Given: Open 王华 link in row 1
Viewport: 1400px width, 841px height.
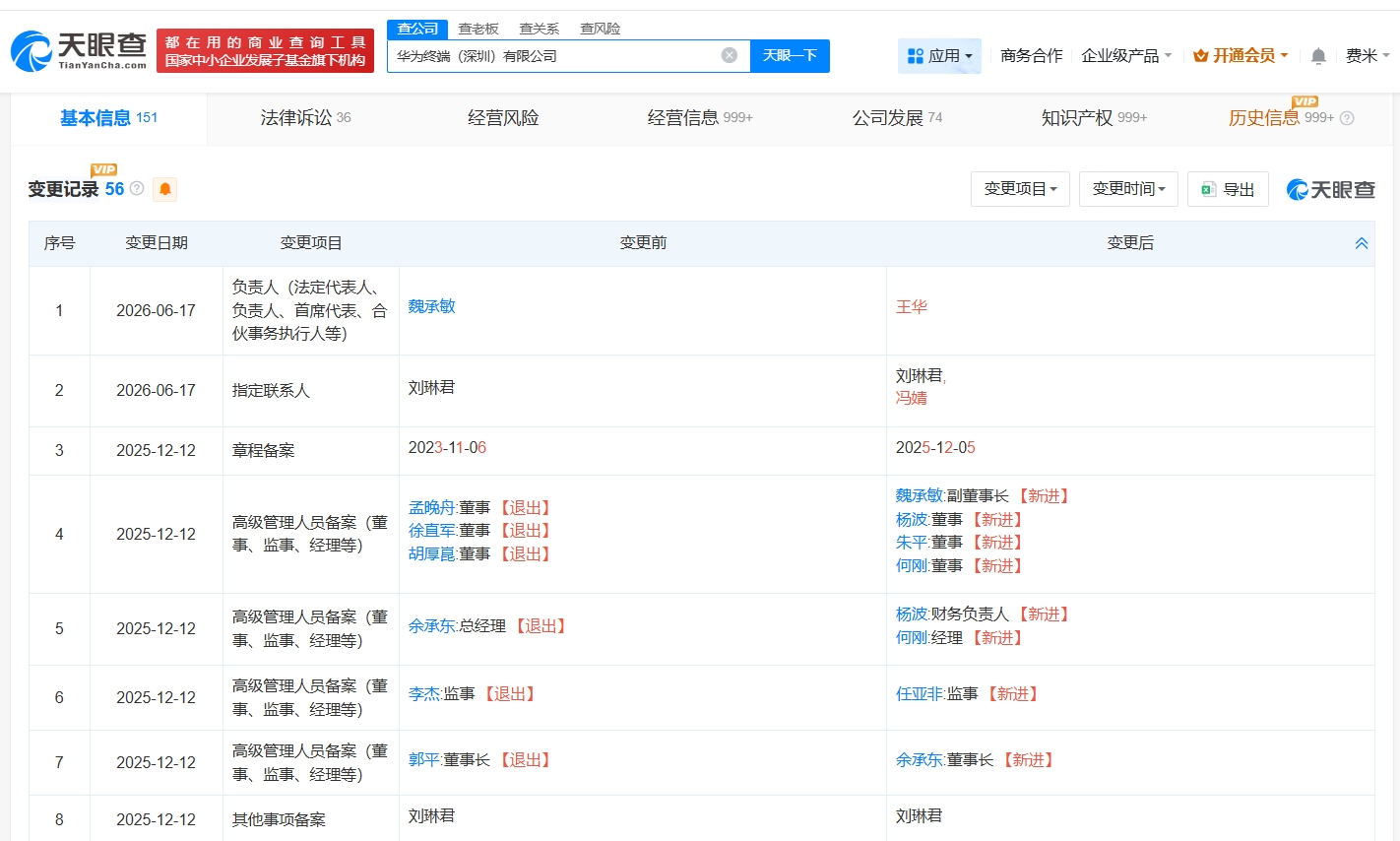Looking at the screenshot, I should (x=912, y=307).
